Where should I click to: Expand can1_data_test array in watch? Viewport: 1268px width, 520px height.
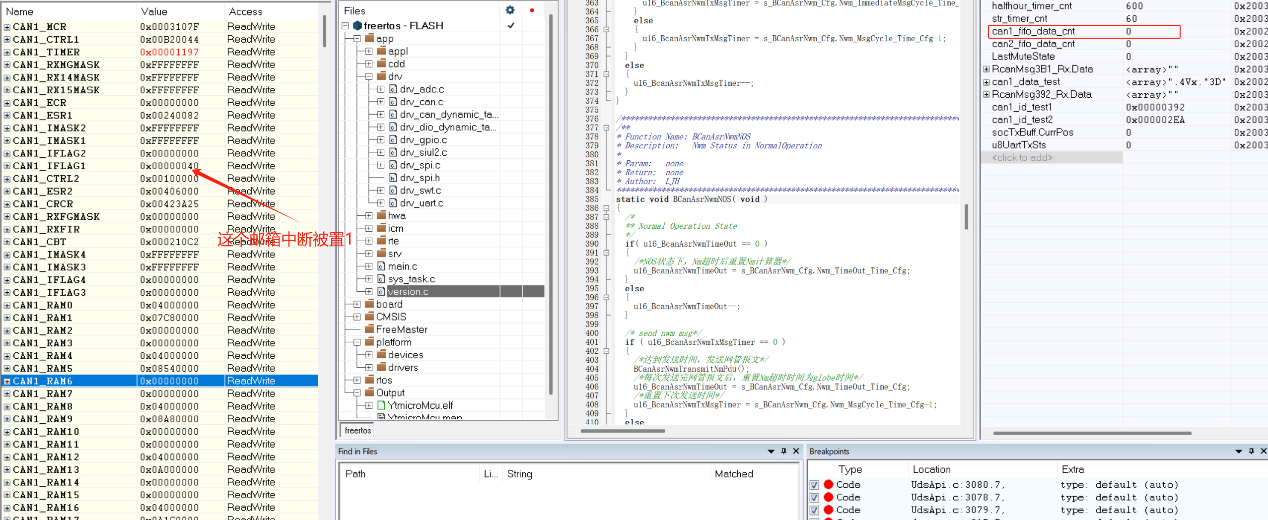point(987,82)
